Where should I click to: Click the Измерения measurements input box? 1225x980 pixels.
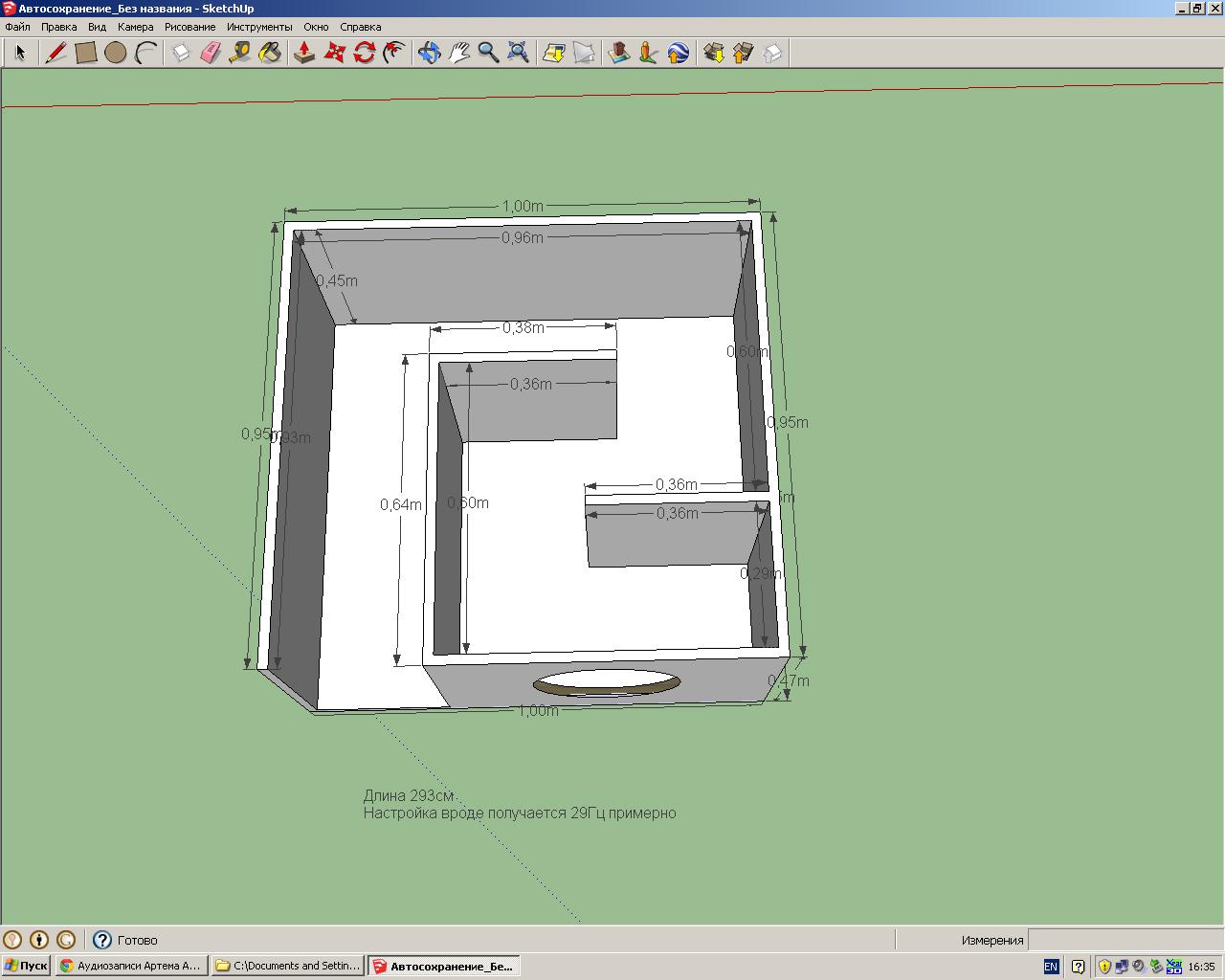click(x=1124, y=940)
